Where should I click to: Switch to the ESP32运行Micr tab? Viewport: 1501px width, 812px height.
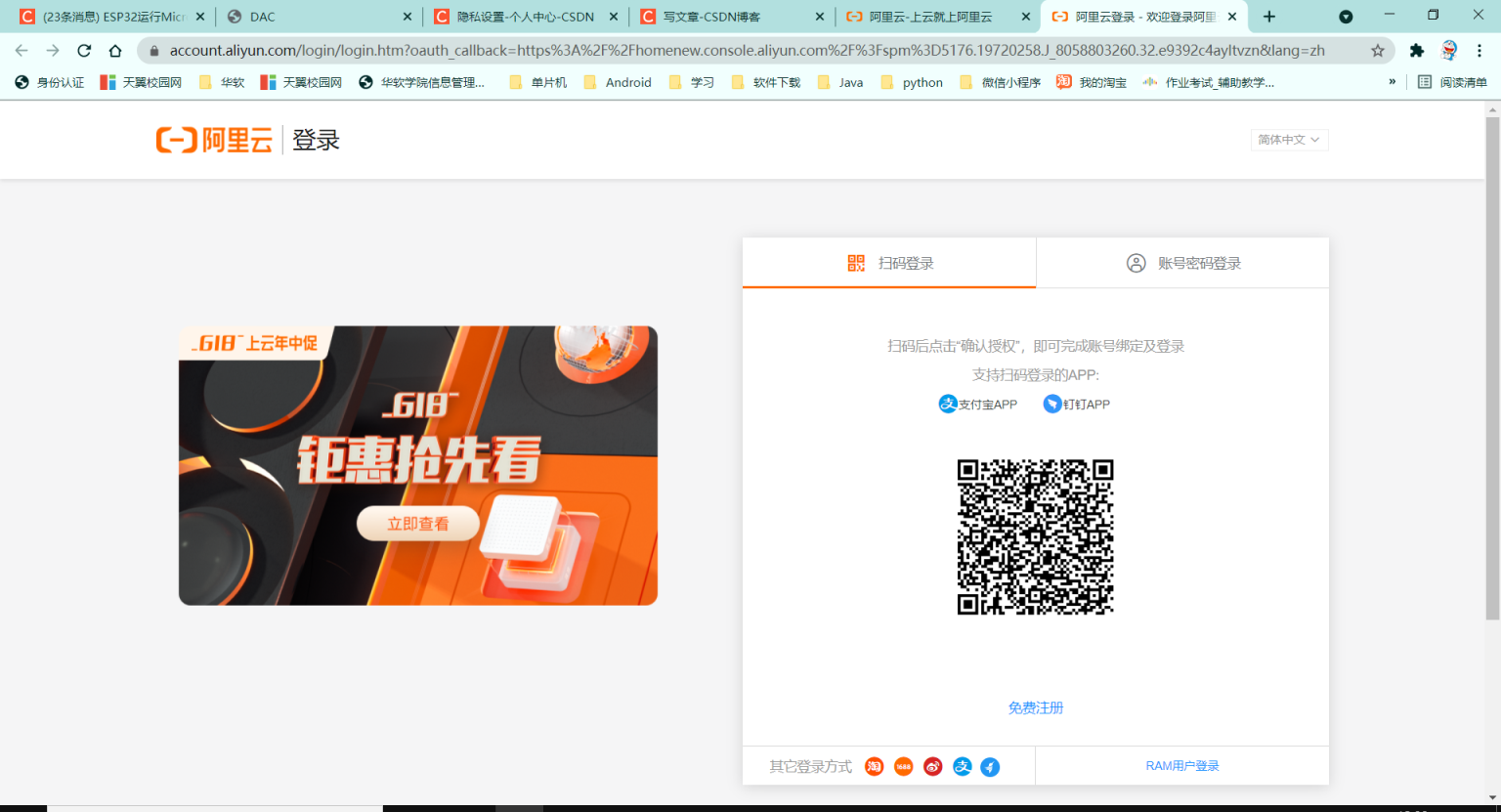click(x=112, y=17)
